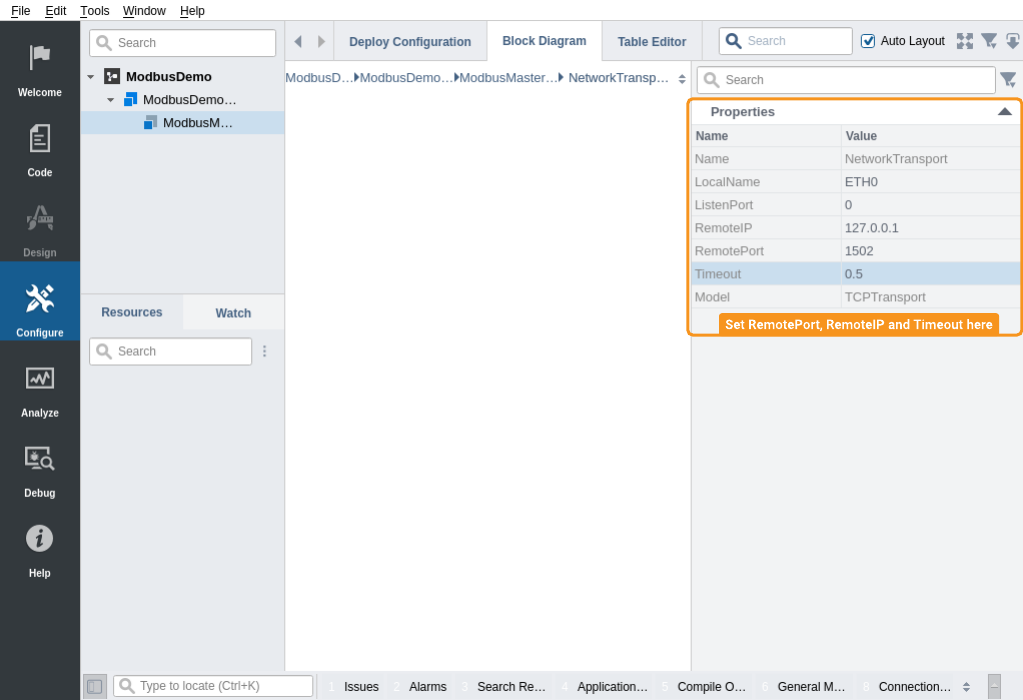
Task: Click the fit-to-view icon beside Auto Layout
Action: [964, 41]
